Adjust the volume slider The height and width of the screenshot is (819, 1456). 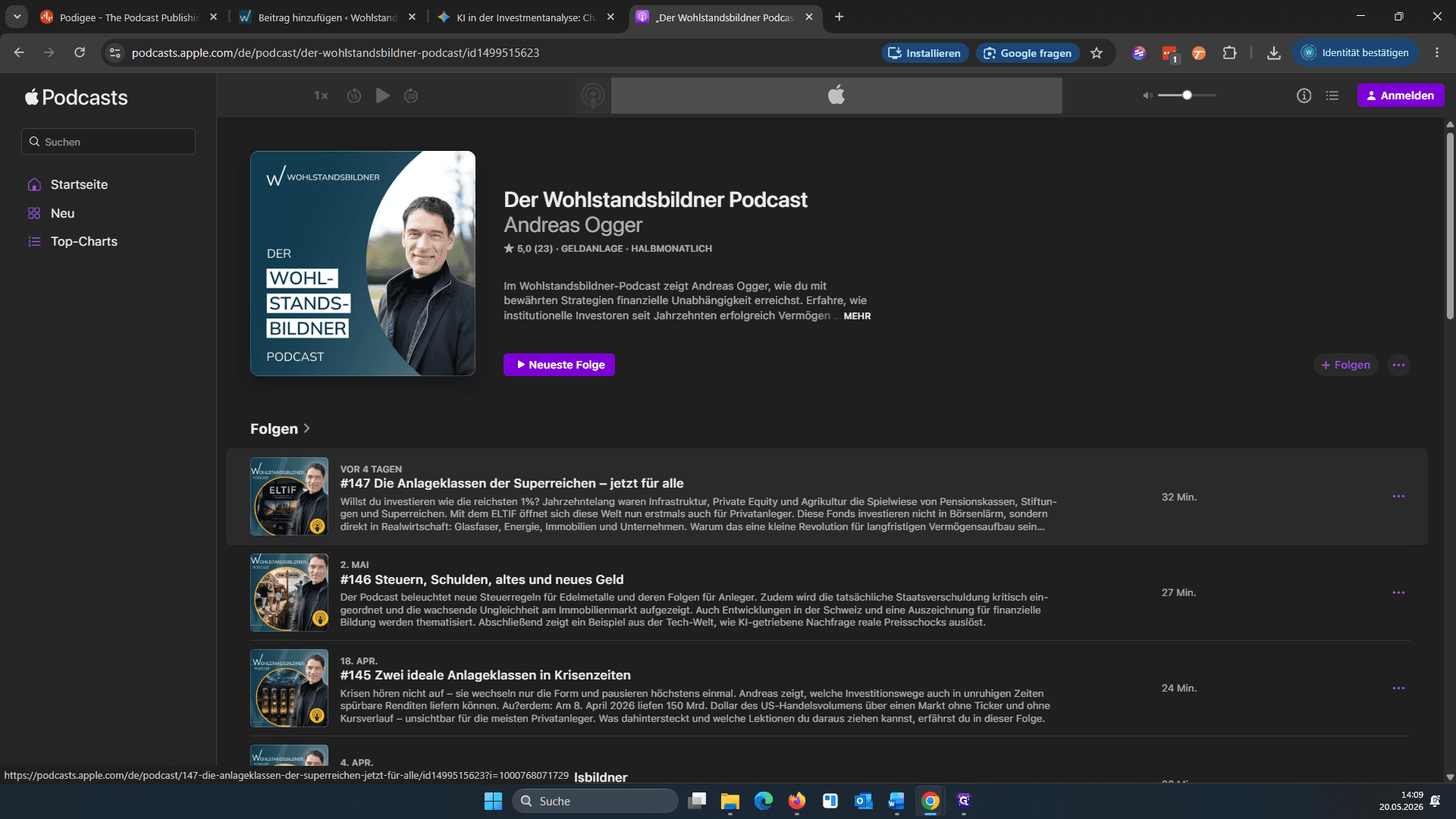pos(1187,96)
